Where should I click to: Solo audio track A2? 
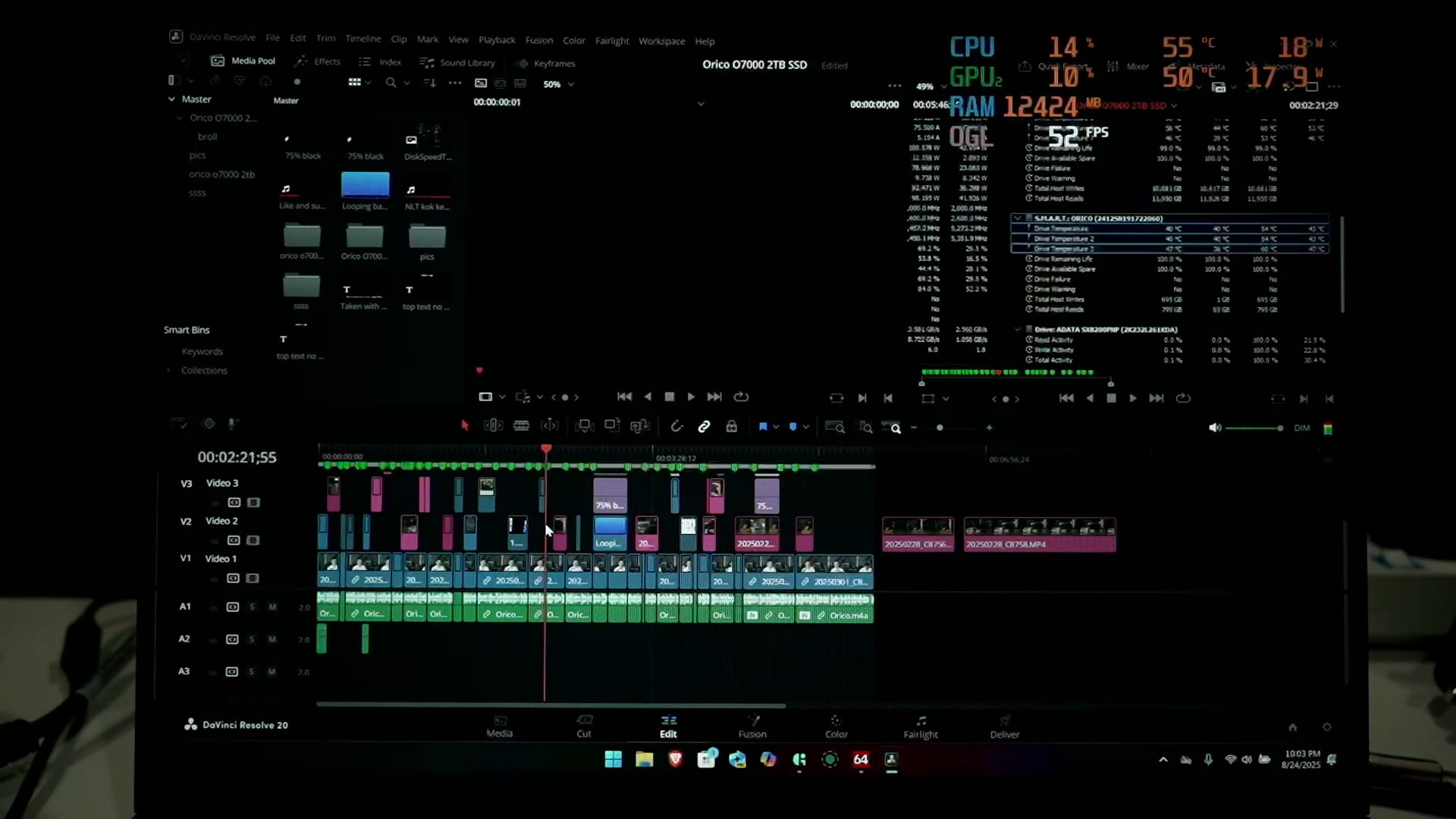(x=252, y=639)
